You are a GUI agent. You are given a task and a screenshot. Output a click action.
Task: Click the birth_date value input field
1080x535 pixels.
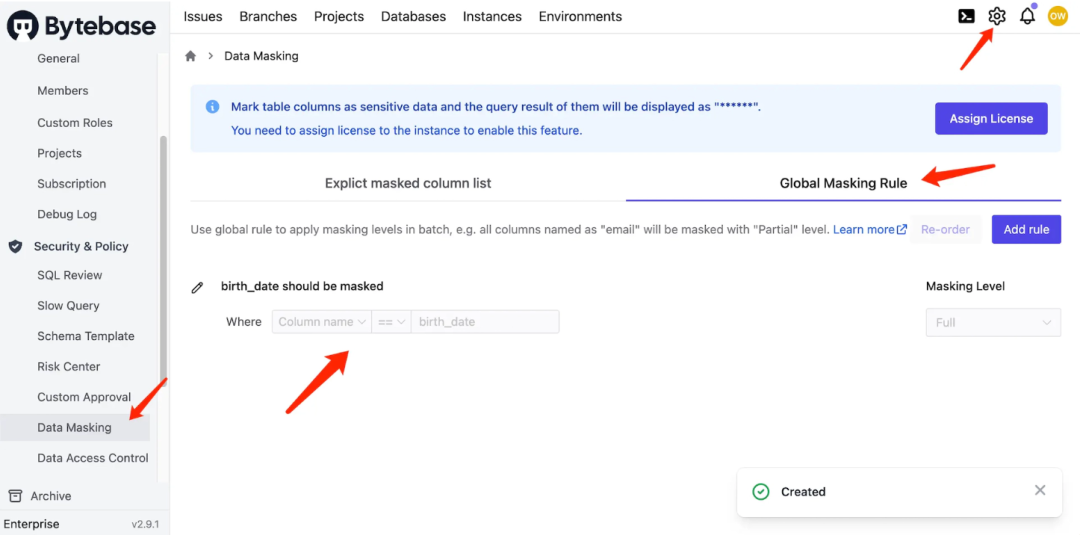click(x=484, y=322)
